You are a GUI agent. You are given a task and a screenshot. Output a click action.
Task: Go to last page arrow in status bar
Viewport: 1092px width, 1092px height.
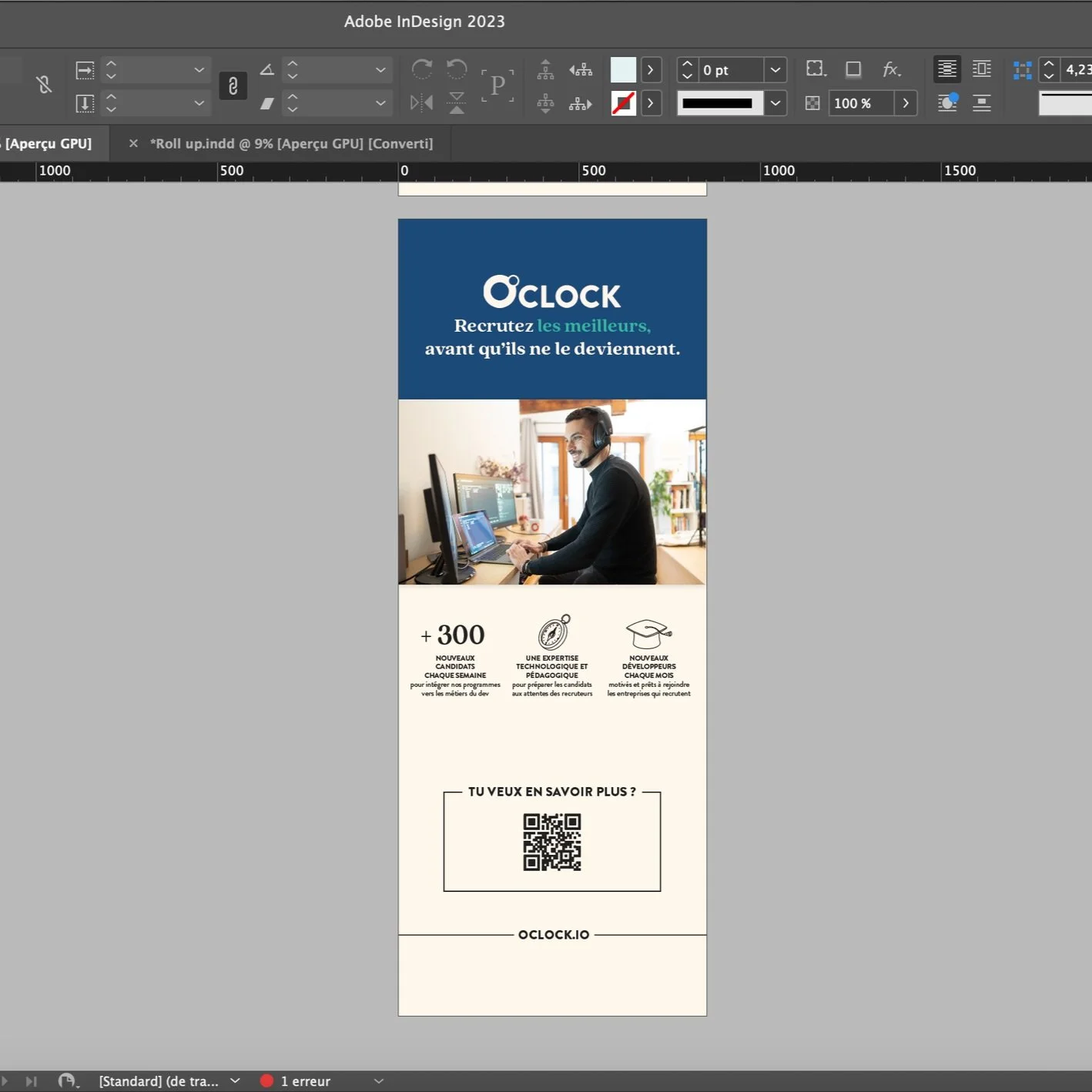[31, 1081]
